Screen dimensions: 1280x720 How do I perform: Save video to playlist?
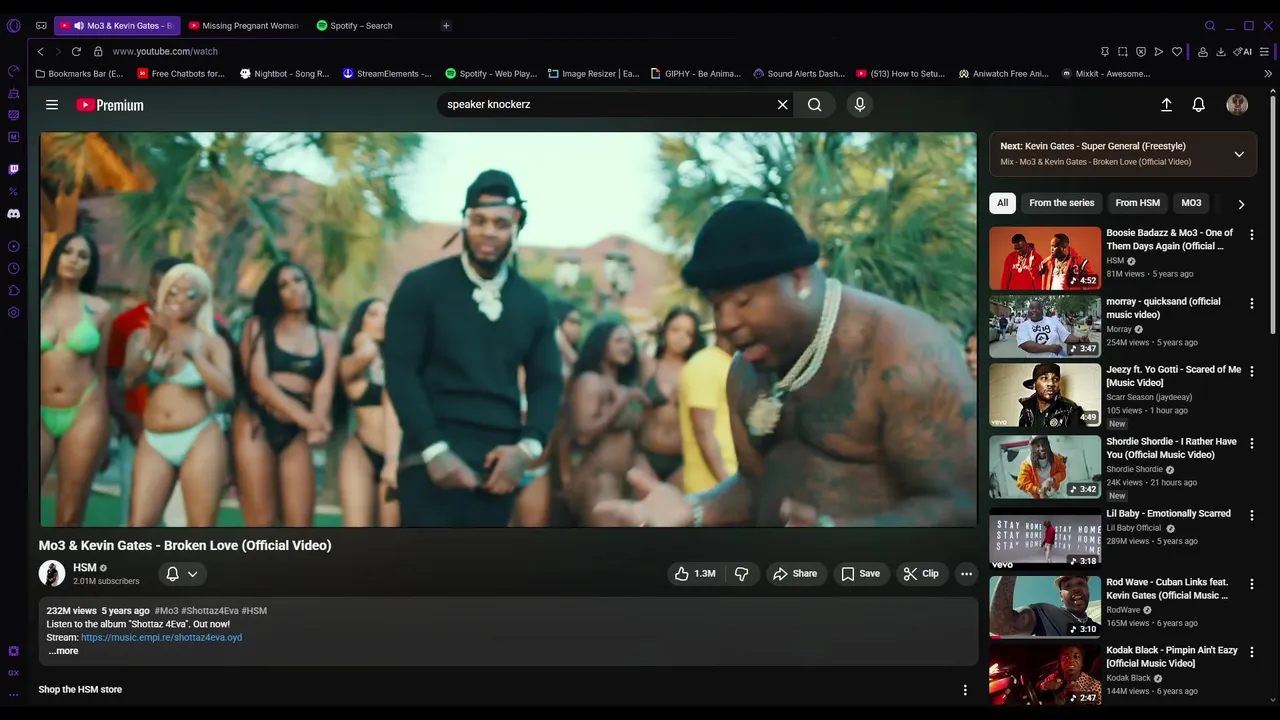(x=860, y=573)
